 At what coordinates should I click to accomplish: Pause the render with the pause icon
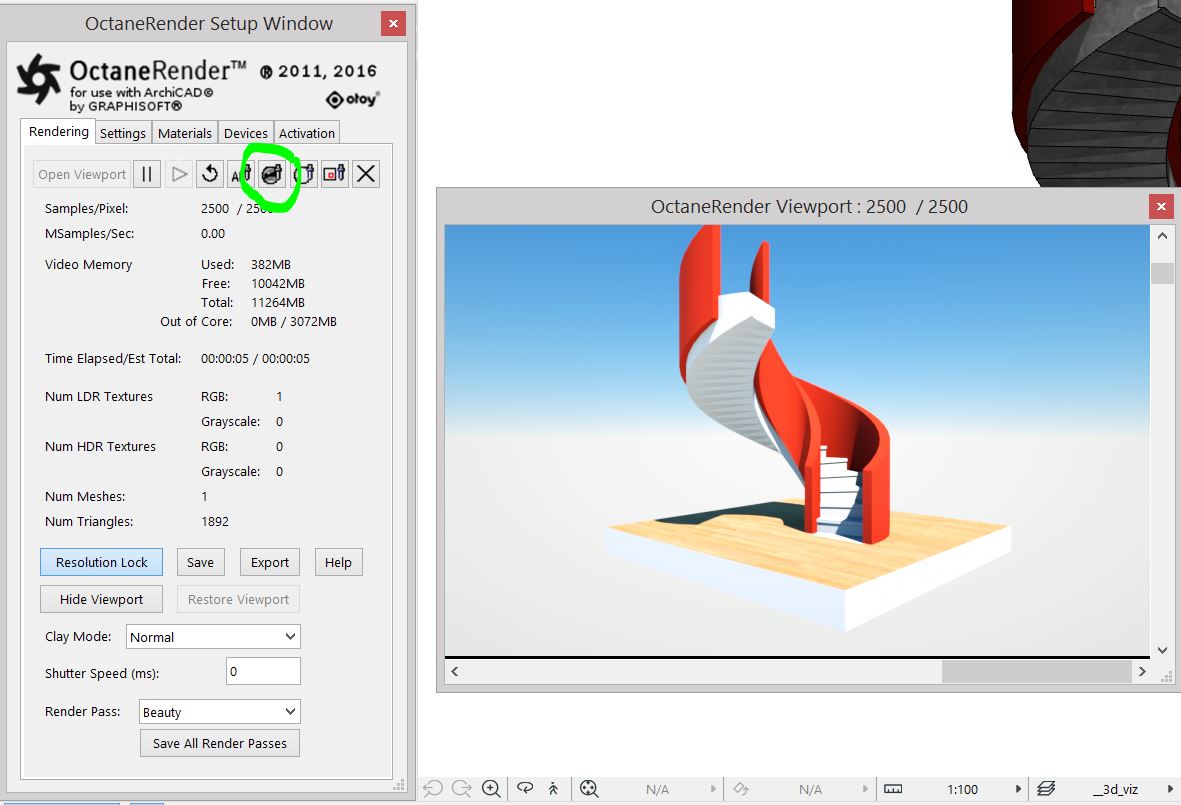(x=147, y=174)
